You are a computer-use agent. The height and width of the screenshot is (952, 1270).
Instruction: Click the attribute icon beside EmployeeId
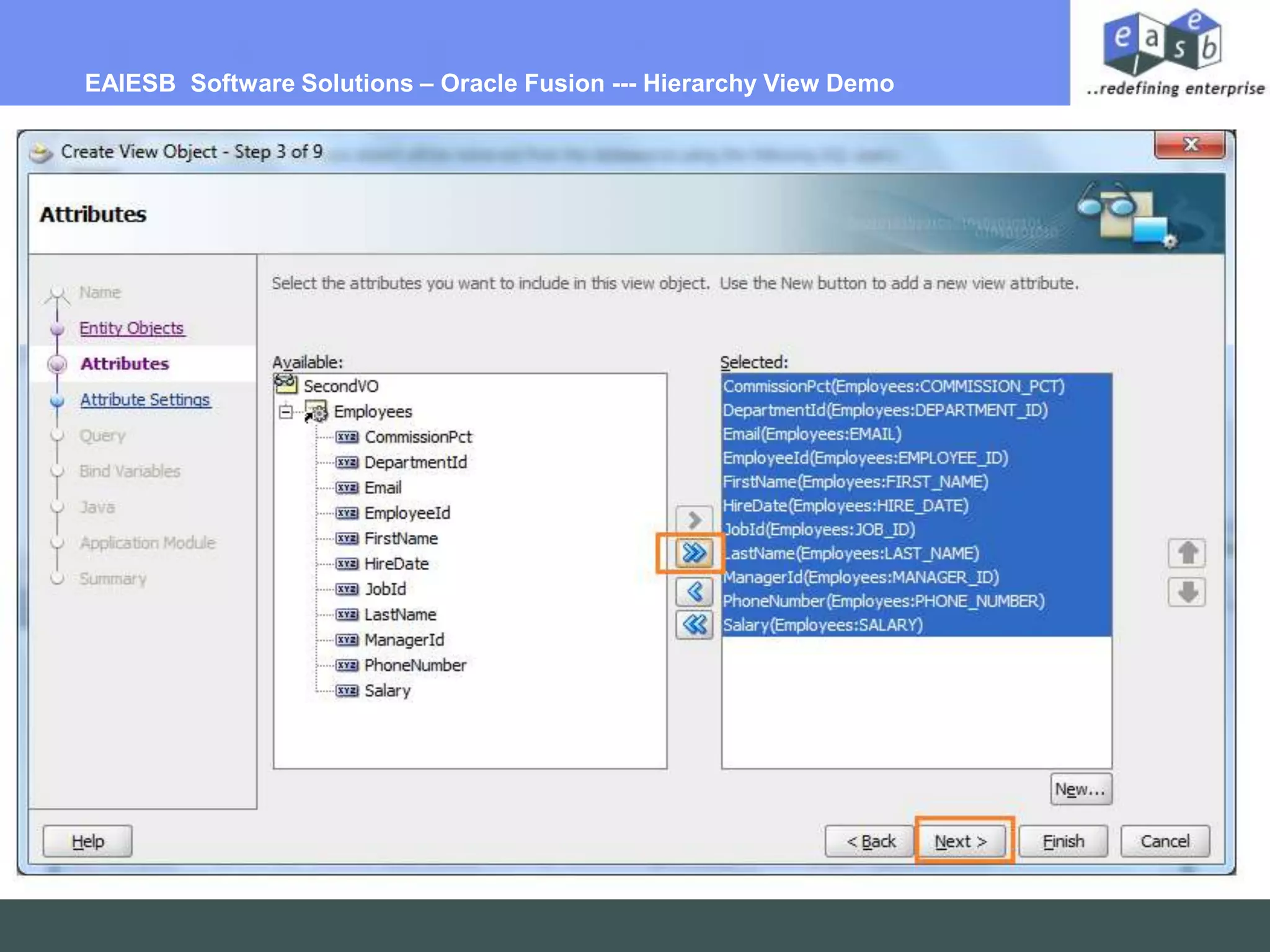pyautogui.click(x=347, y=513)
